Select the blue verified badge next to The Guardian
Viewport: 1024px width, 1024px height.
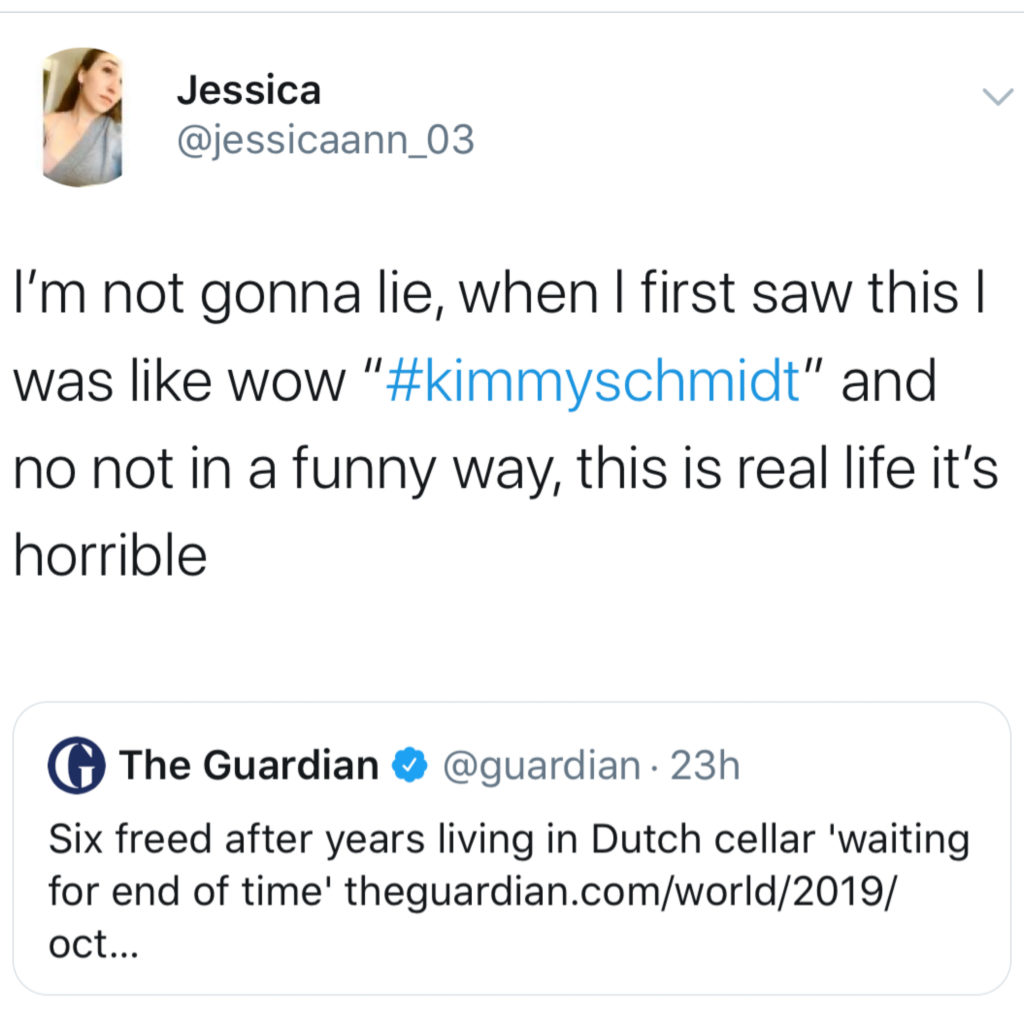[410, 765]
